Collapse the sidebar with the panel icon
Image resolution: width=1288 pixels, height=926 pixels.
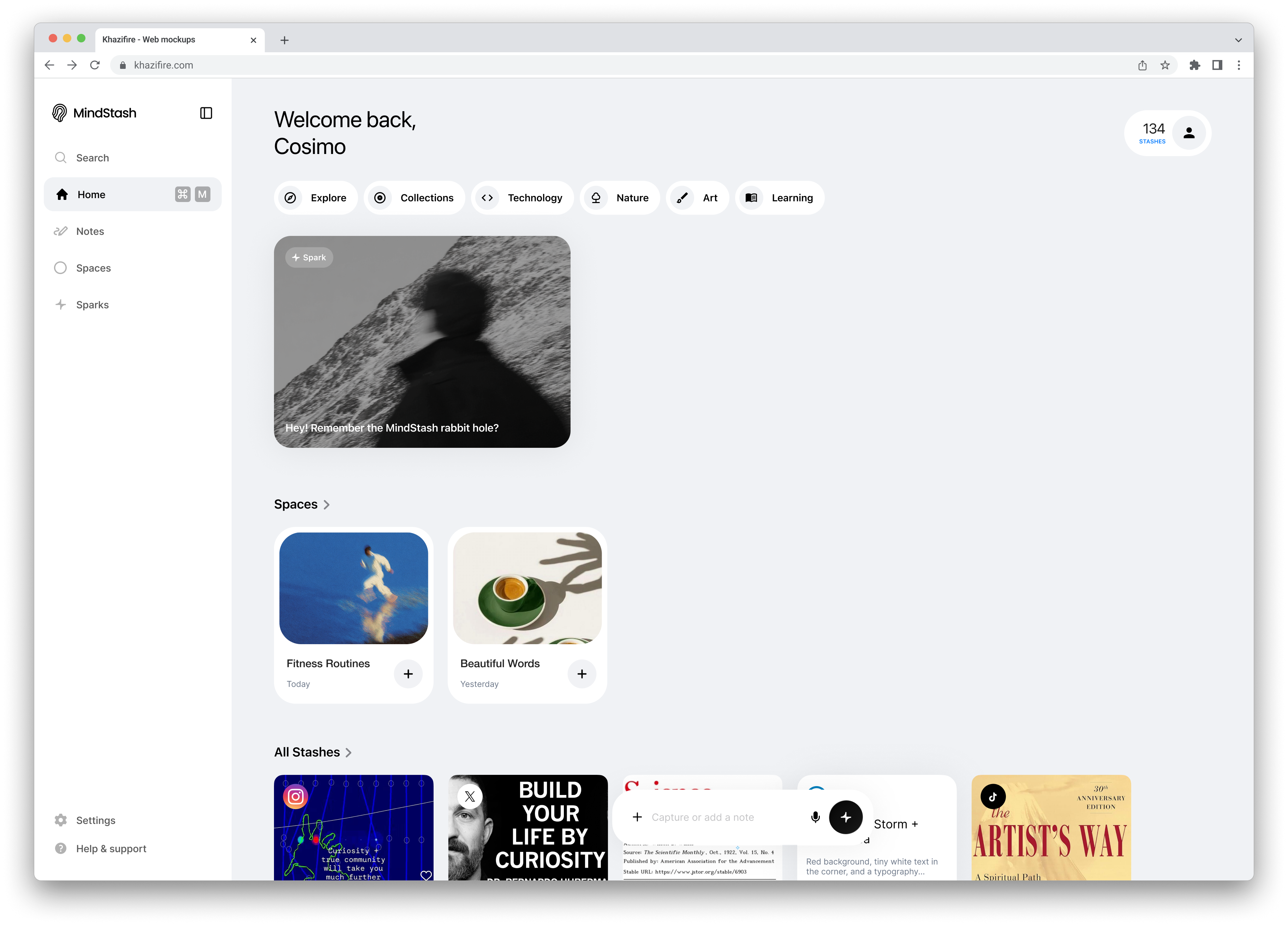point(206,113)
